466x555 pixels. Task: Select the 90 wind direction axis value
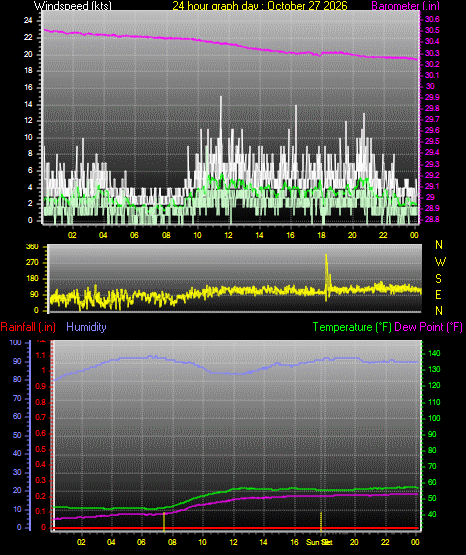[34, 295]
